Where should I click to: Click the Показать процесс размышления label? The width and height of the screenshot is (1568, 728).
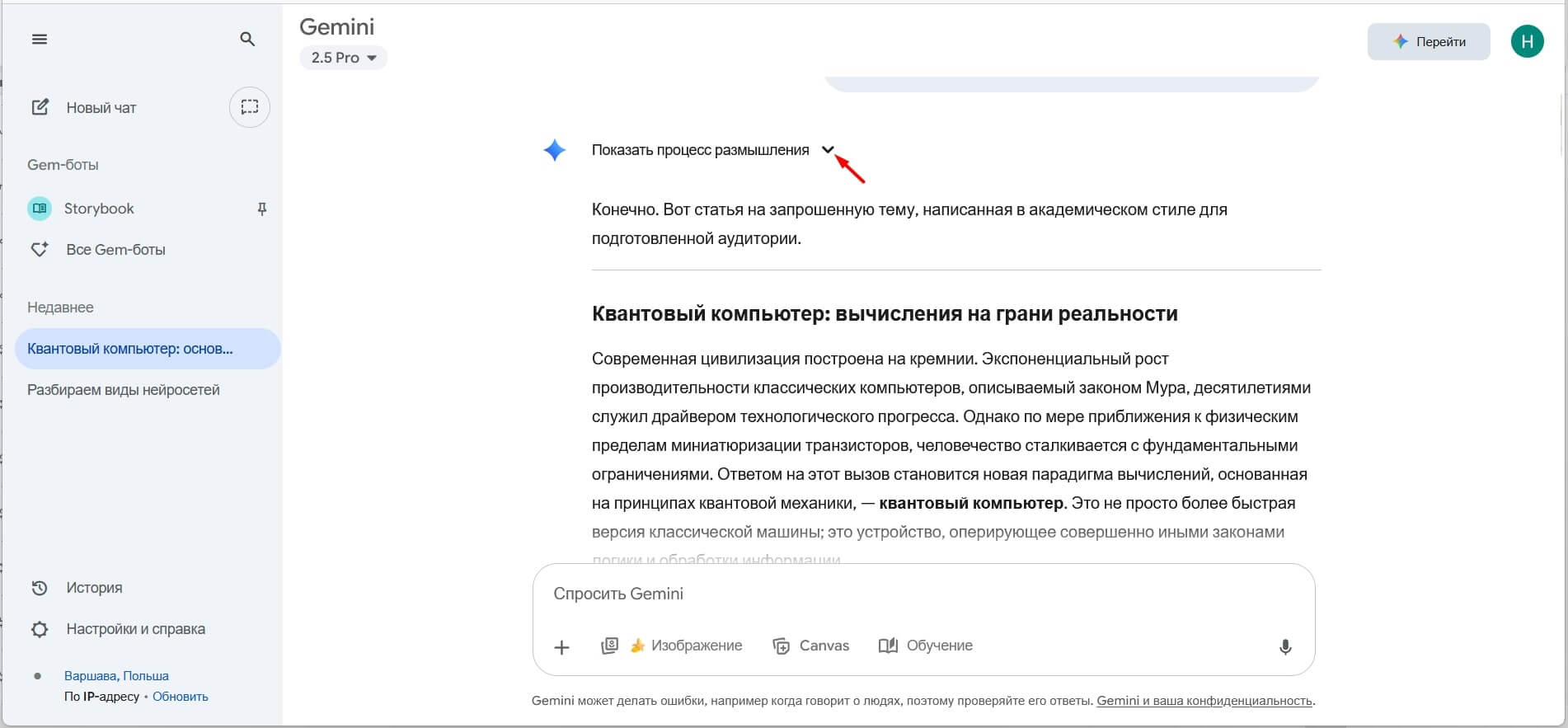(701, 150)
